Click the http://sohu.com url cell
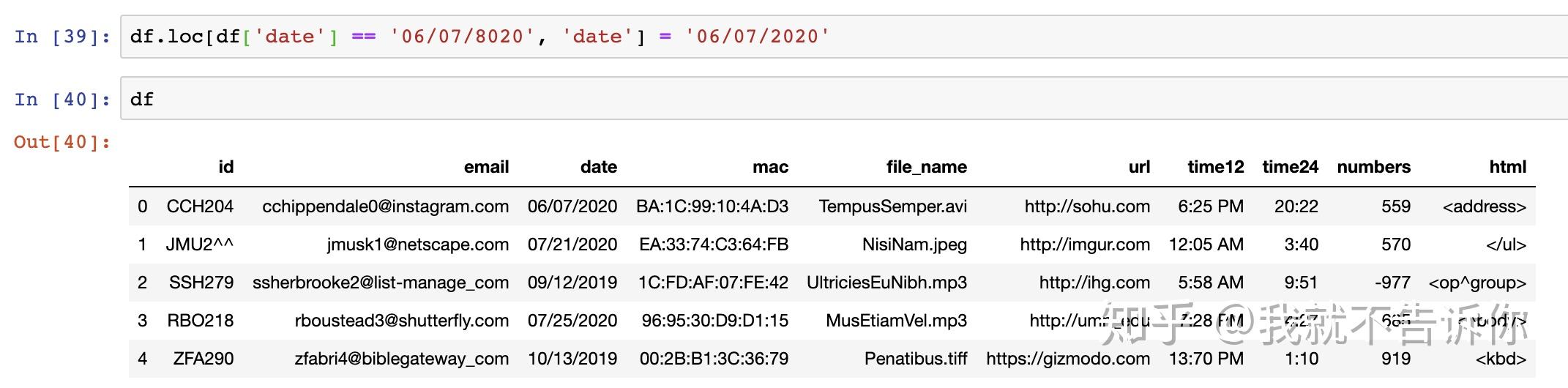The image size is (1568, 388). (x=1086, y=206)
